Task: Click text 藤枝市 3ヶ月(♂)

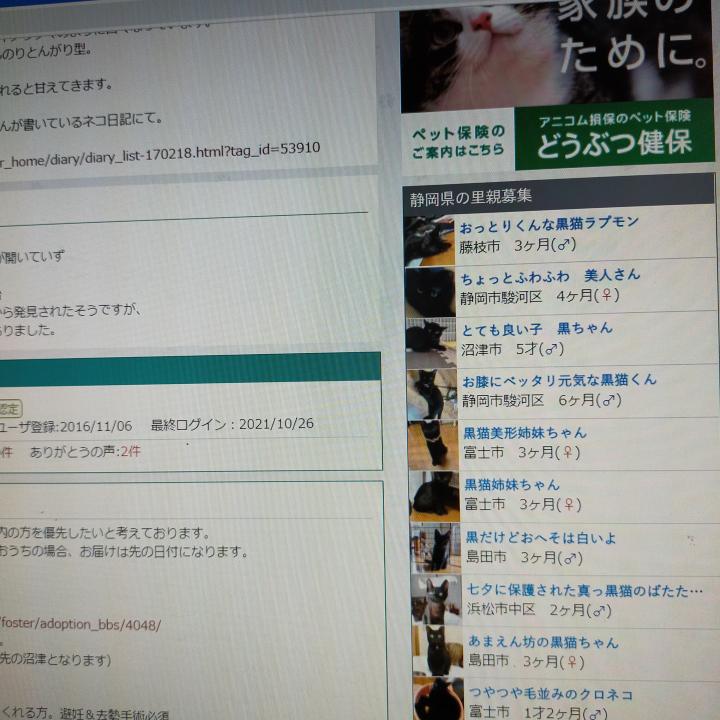Action: pos(518,246)
